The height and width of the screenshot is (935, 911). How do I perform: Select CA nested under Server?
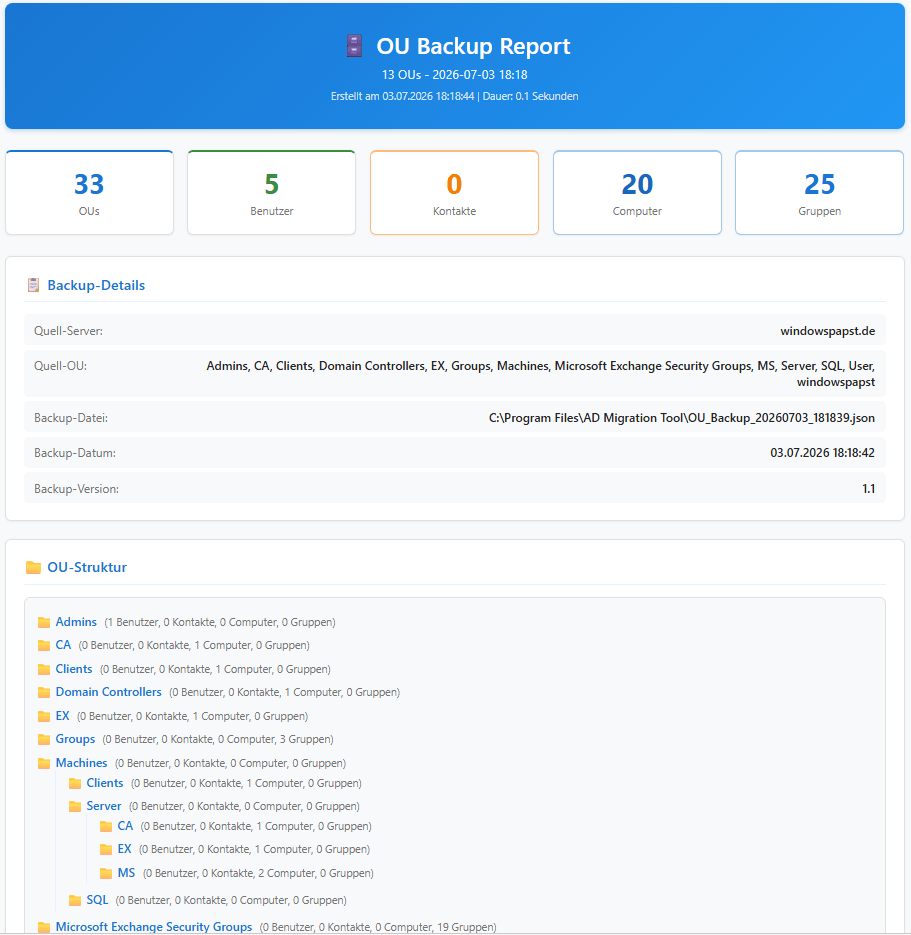125,826
